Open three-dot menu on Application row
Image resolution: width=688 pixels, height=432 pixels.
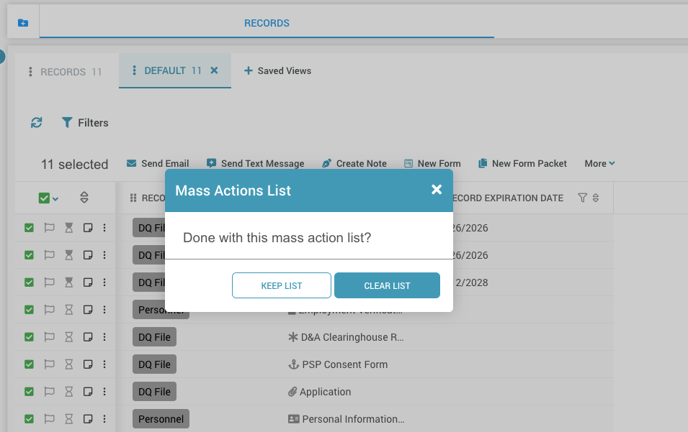pos(104,392)
